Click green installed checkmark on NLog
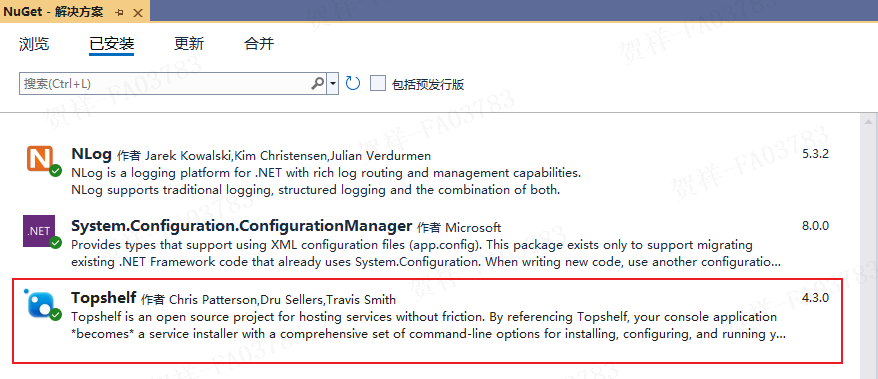 55,171
